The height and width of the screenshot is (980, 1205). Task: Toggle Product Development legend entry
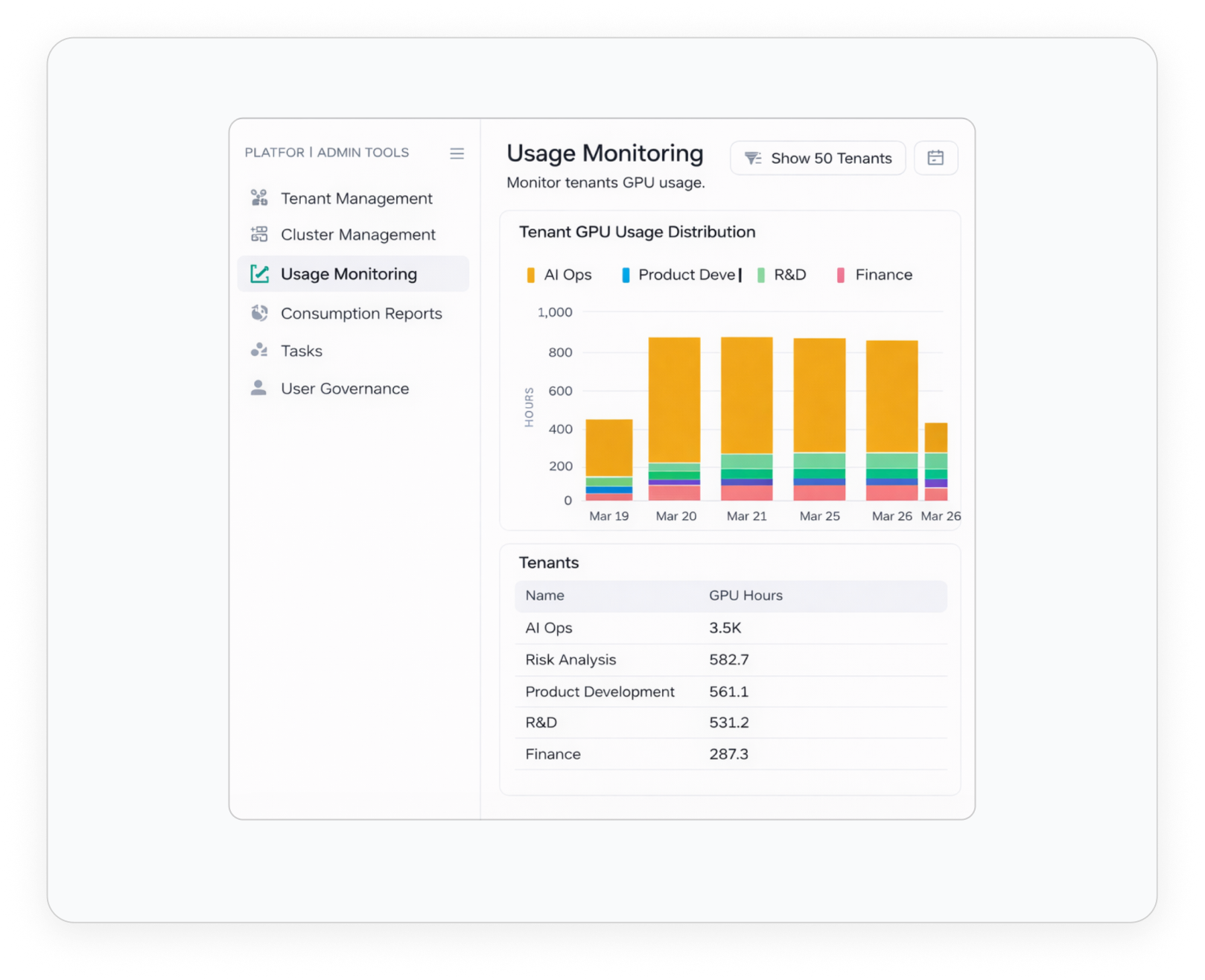679,275
